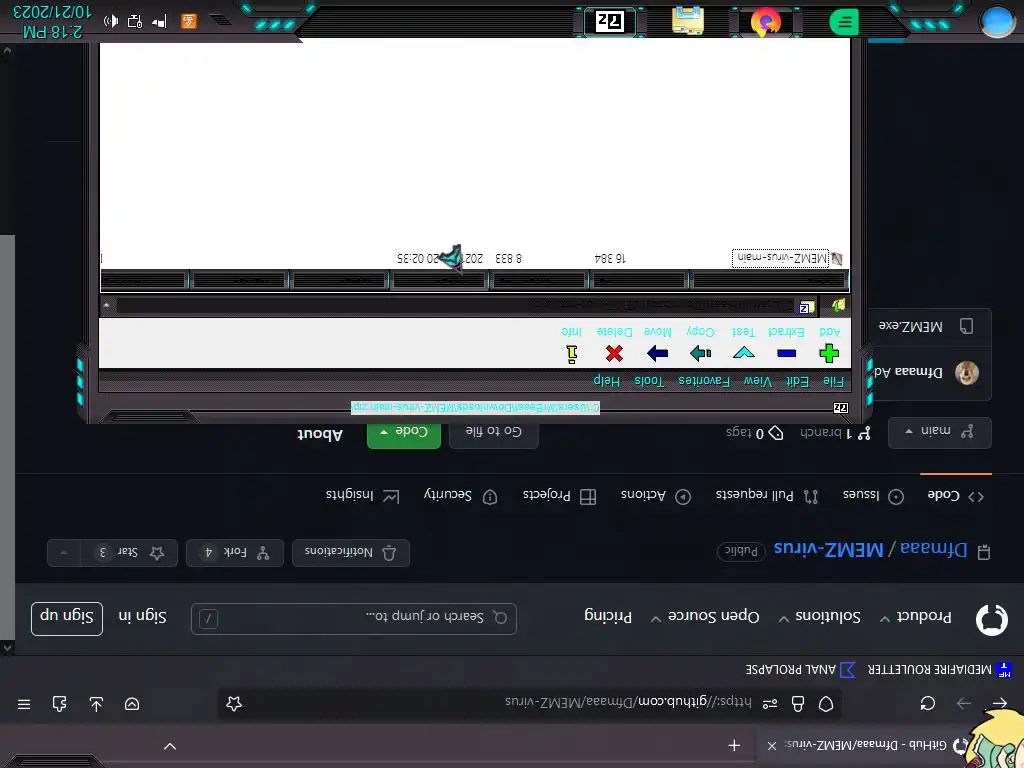Open the main branch selector dropdown
This screenshot has height=768, width=1024.
[940, 432]
